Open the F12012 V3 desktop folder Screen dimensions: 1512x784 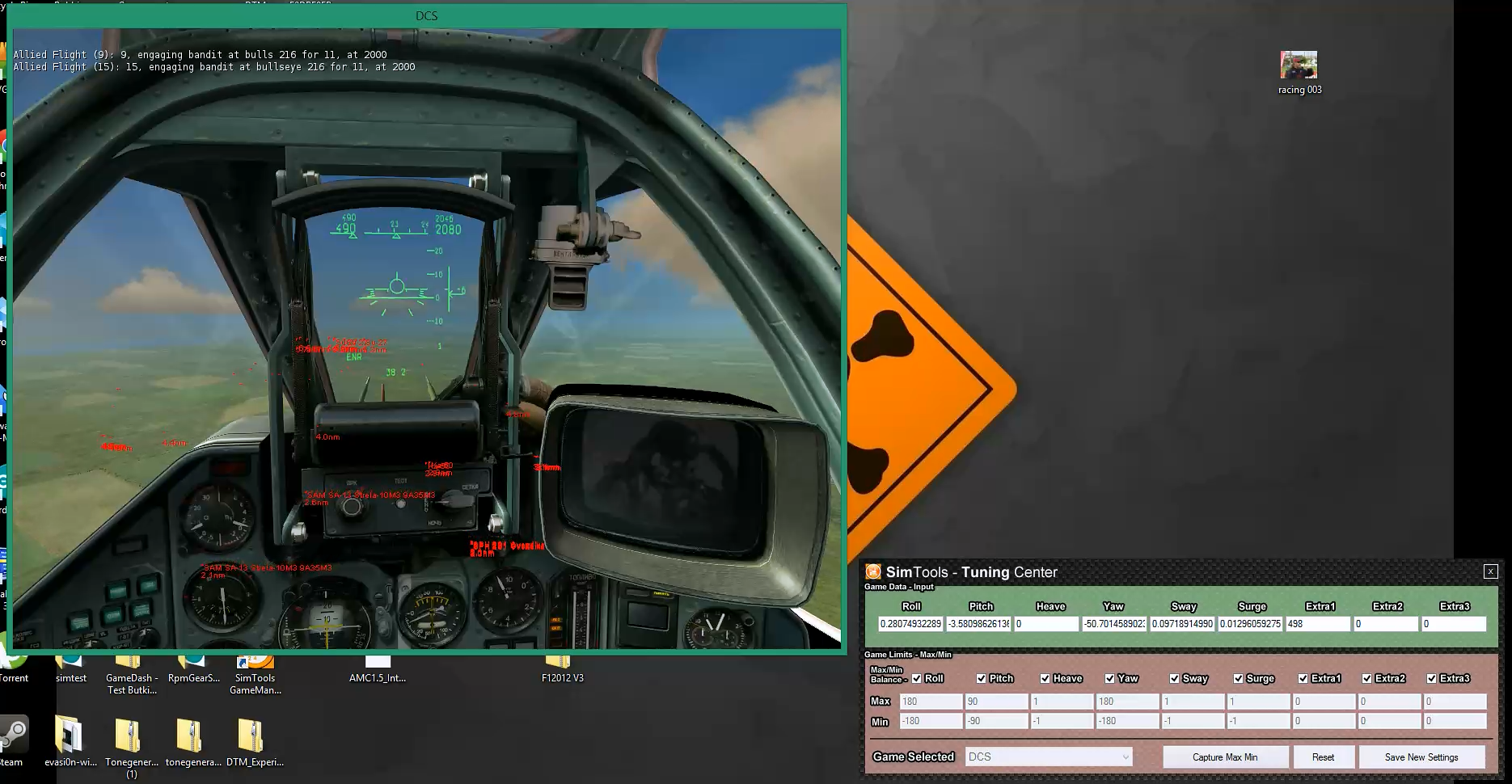[562, 671]
